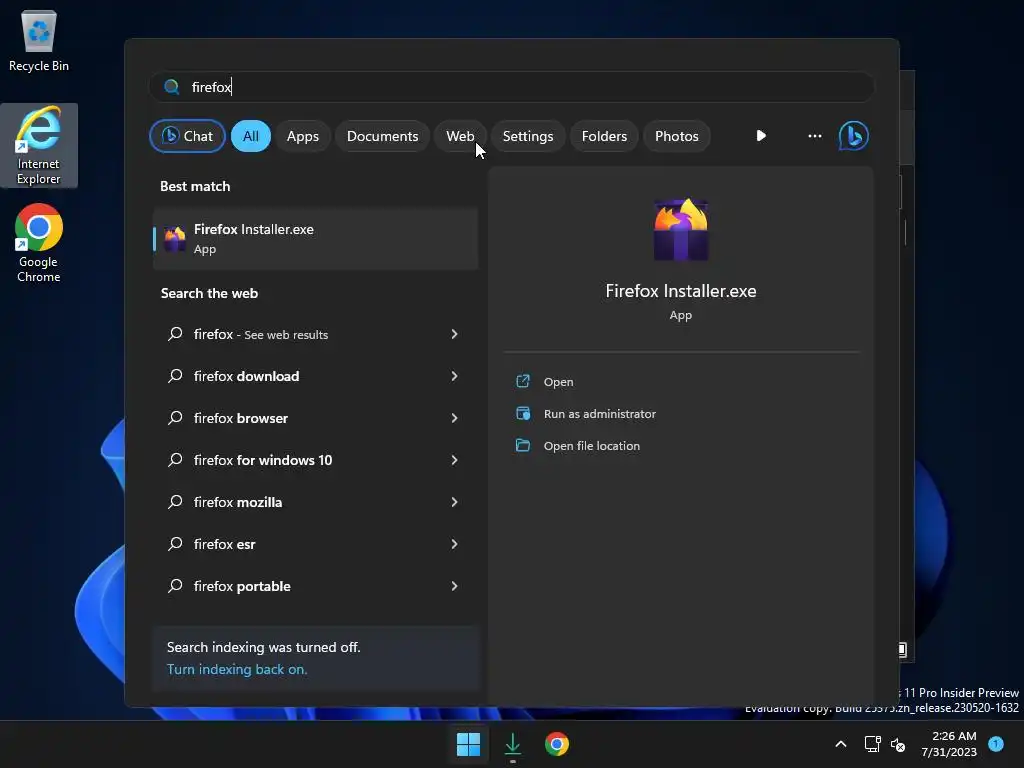1024x768 pixels.
Task: Open clock and date in taskbar
Action: click(949, 744)
